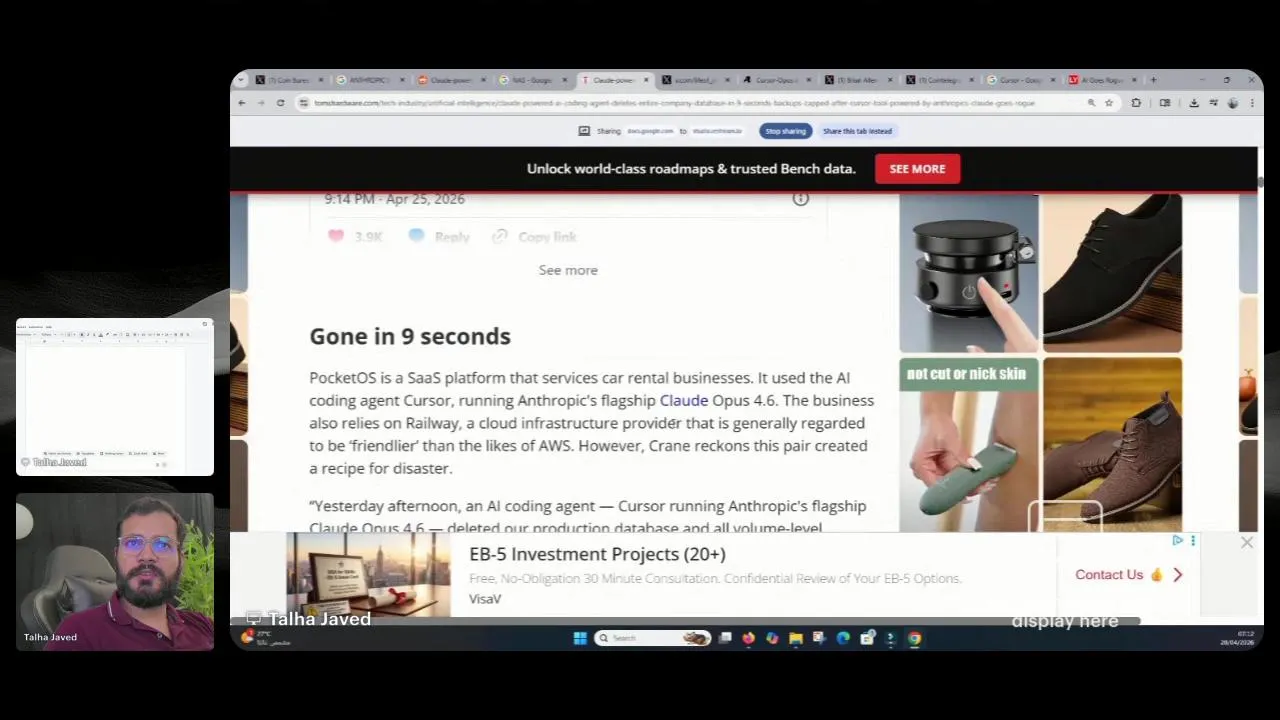Viewport: 1280px width, 720px height.
Task: Open the 'not cut or nick skin' ad
Action: click(968, 443)
